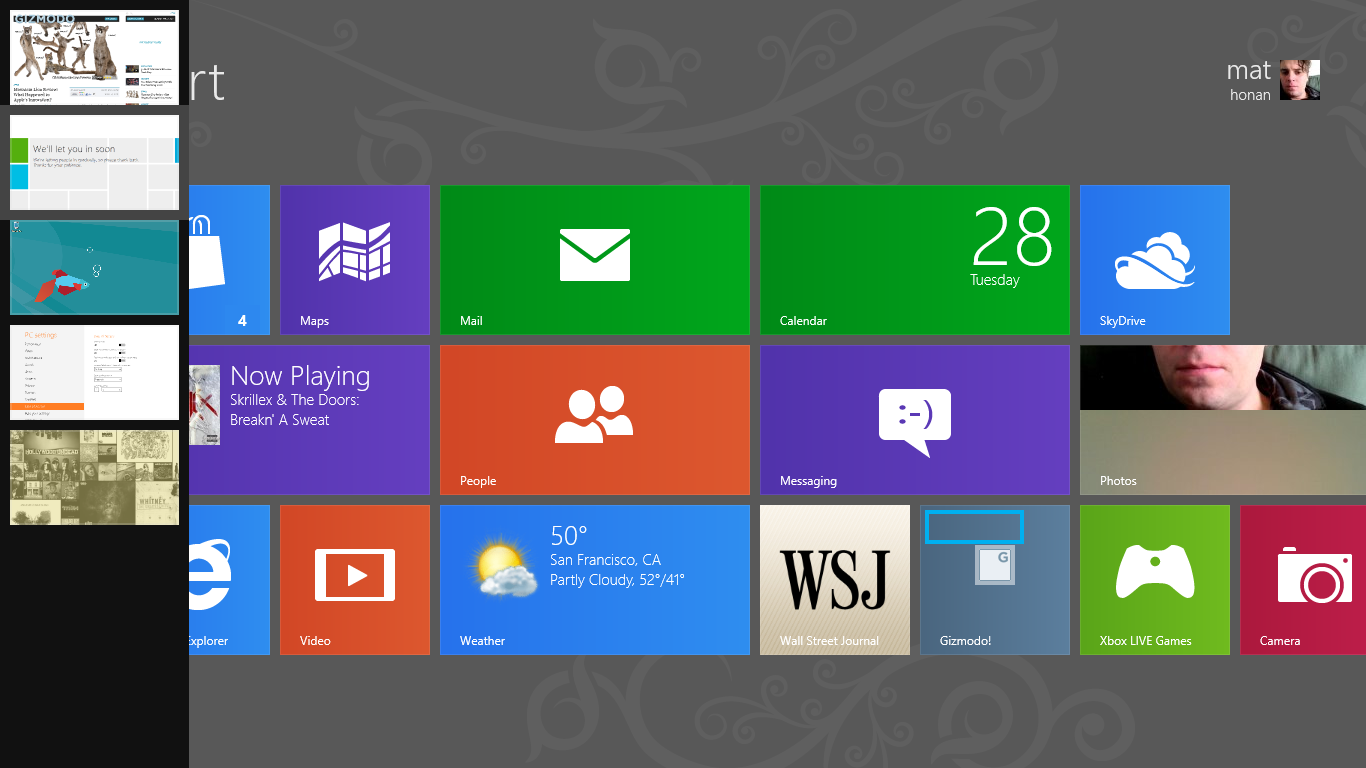Click the 50° temperature reading
This screenshot has height=768, width=1366.
click(569, 535)
